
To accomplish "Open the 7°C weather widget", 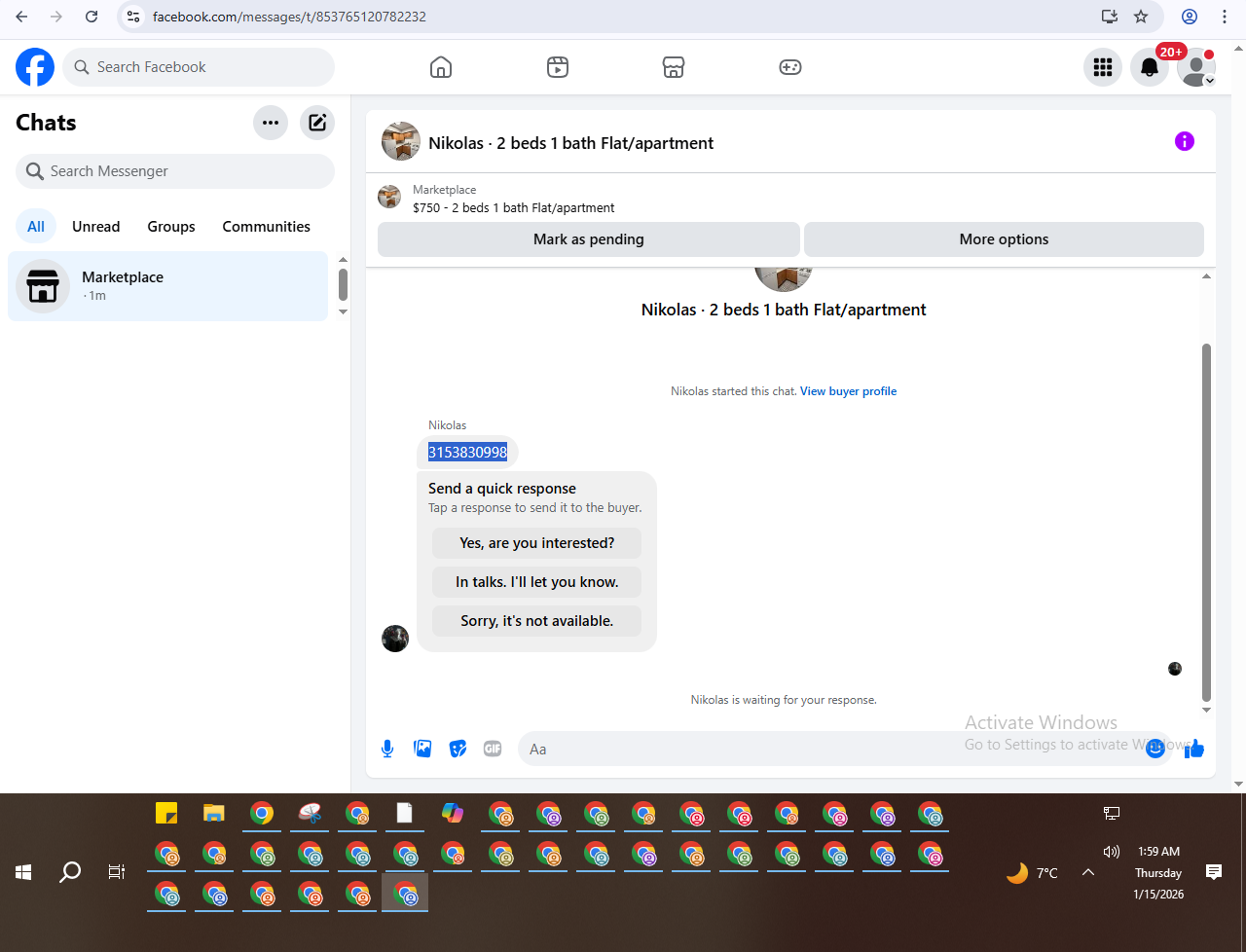I will tap(1033, 872).
